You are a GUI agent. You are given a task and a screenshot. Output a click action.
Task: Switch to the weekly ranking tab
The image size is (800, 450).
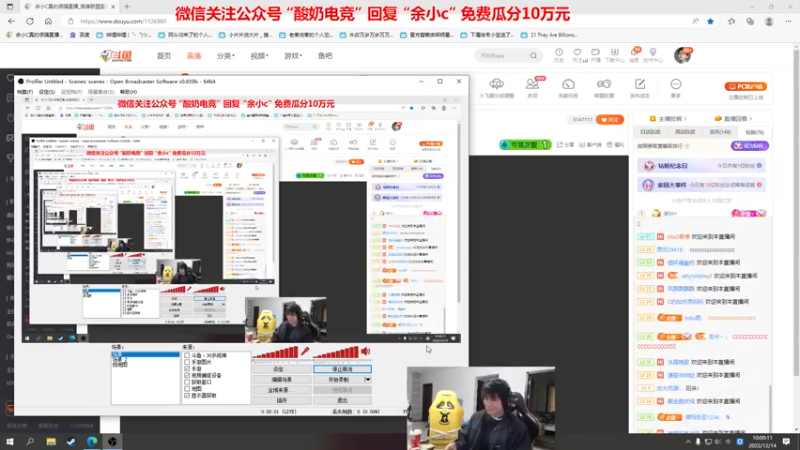(685, 132)
